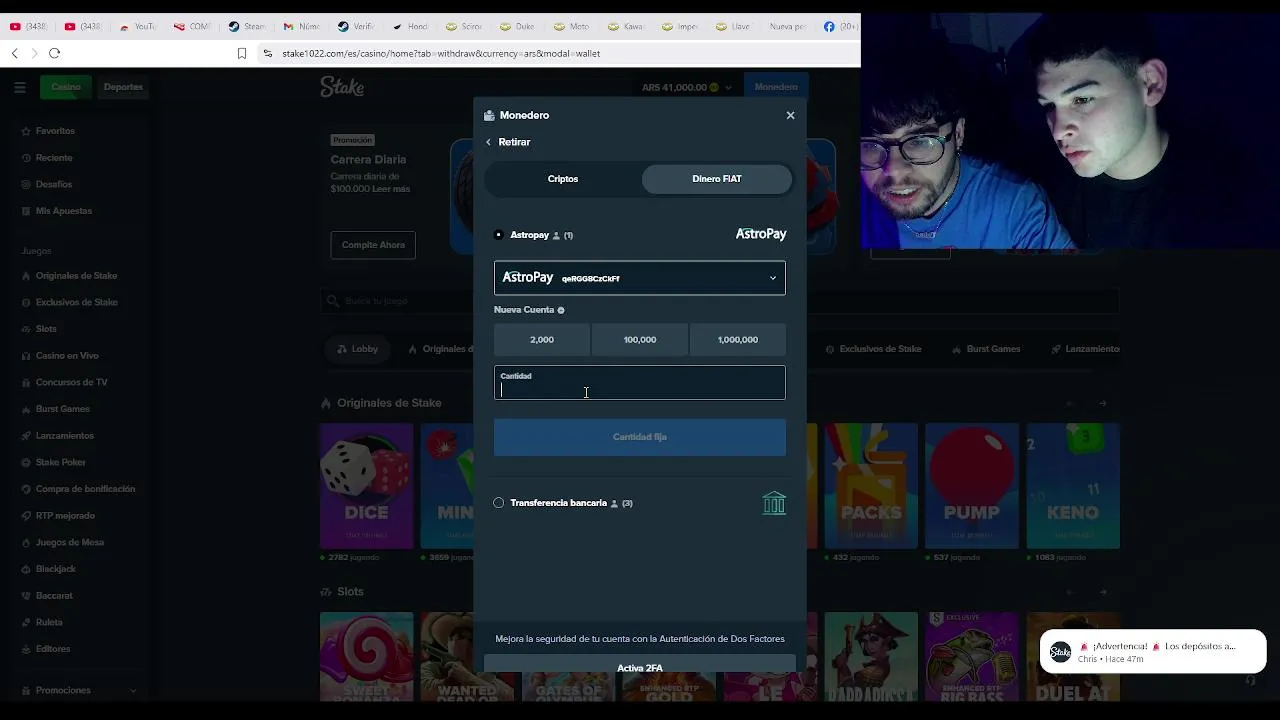
Task: Click the Stake logo in the header
Action: click(342, 87)
